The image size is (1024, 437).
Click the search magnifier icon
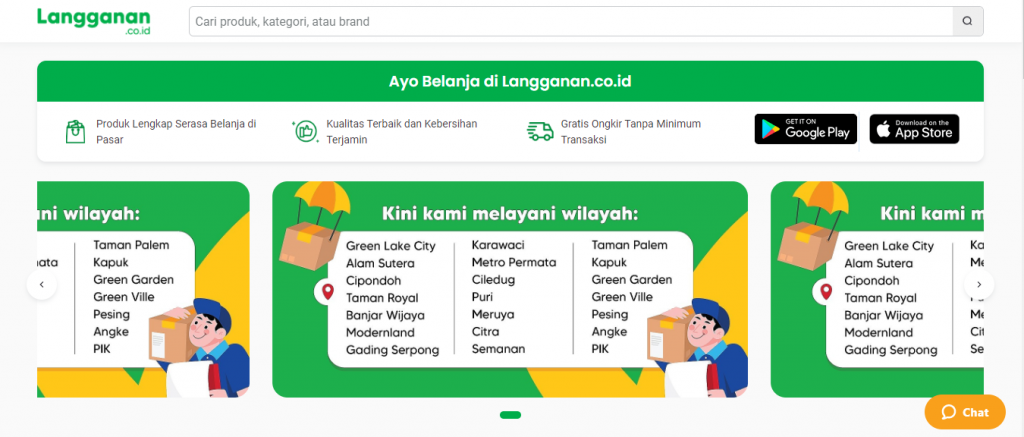coord(967,22)
